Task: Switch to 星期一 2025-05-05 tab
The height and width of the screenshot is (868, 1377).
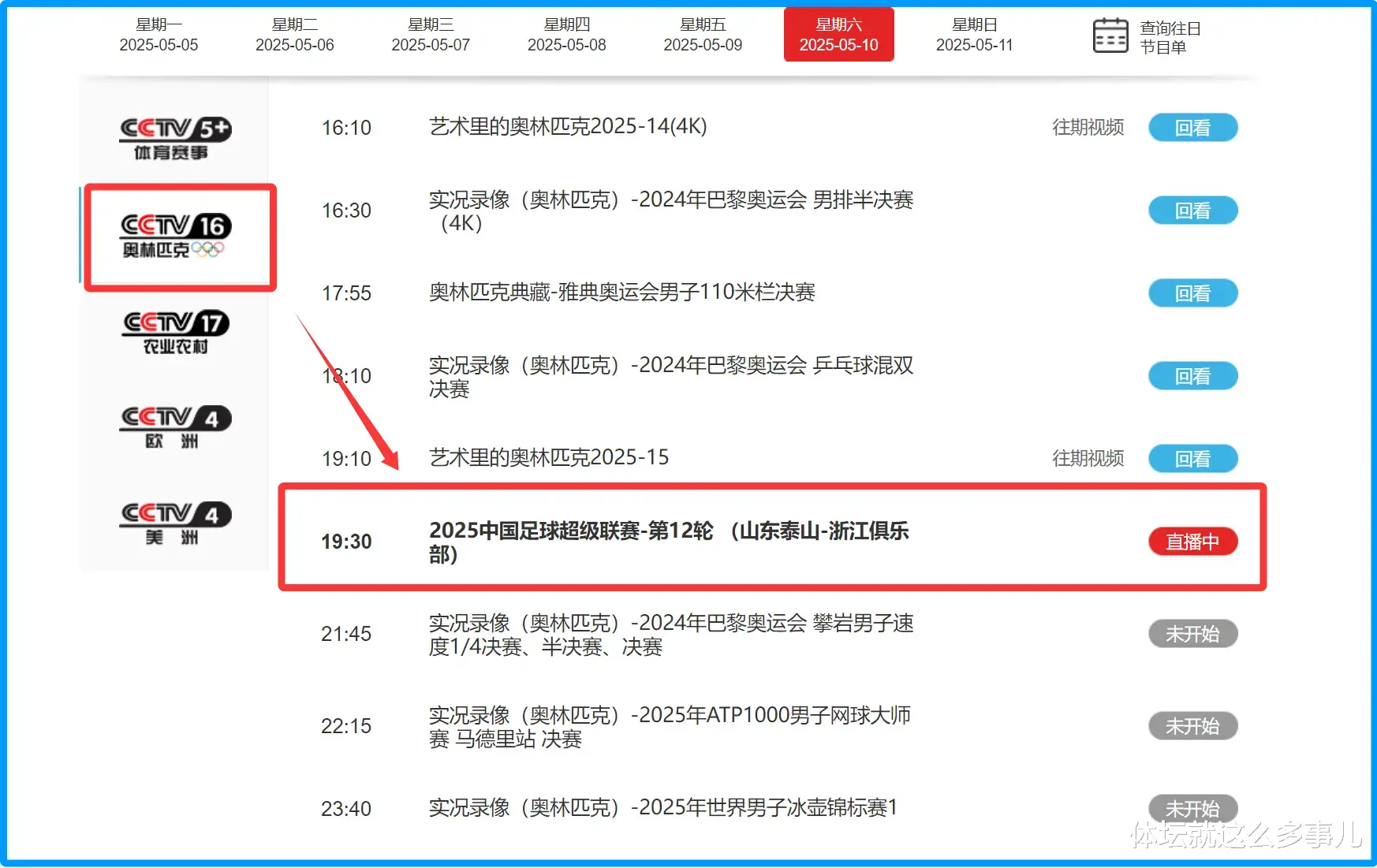Action: (159, 35)
